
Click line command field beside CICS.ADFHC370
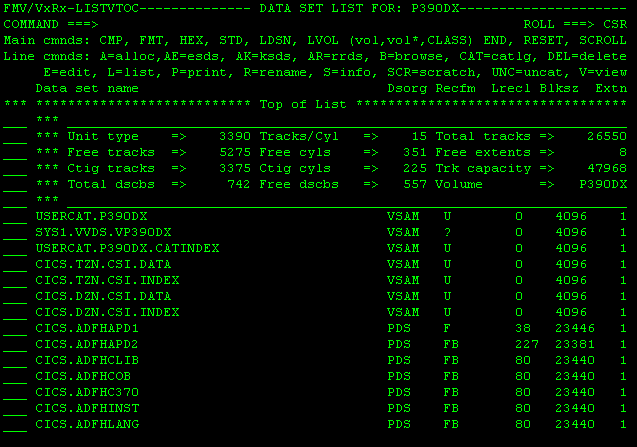(x=15, y=393)
